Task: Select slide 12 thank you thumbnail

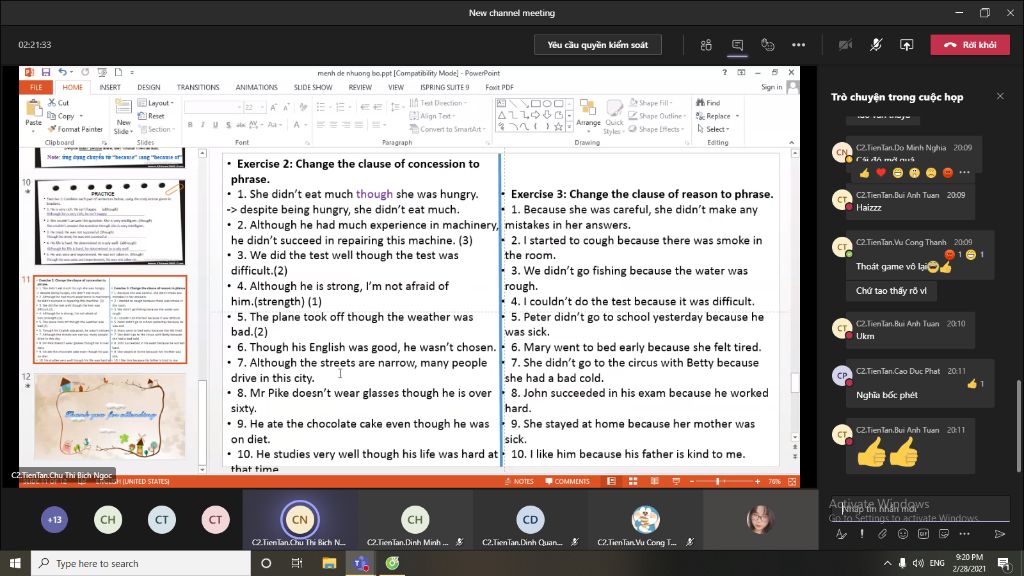Action: (x=110, y=415)
